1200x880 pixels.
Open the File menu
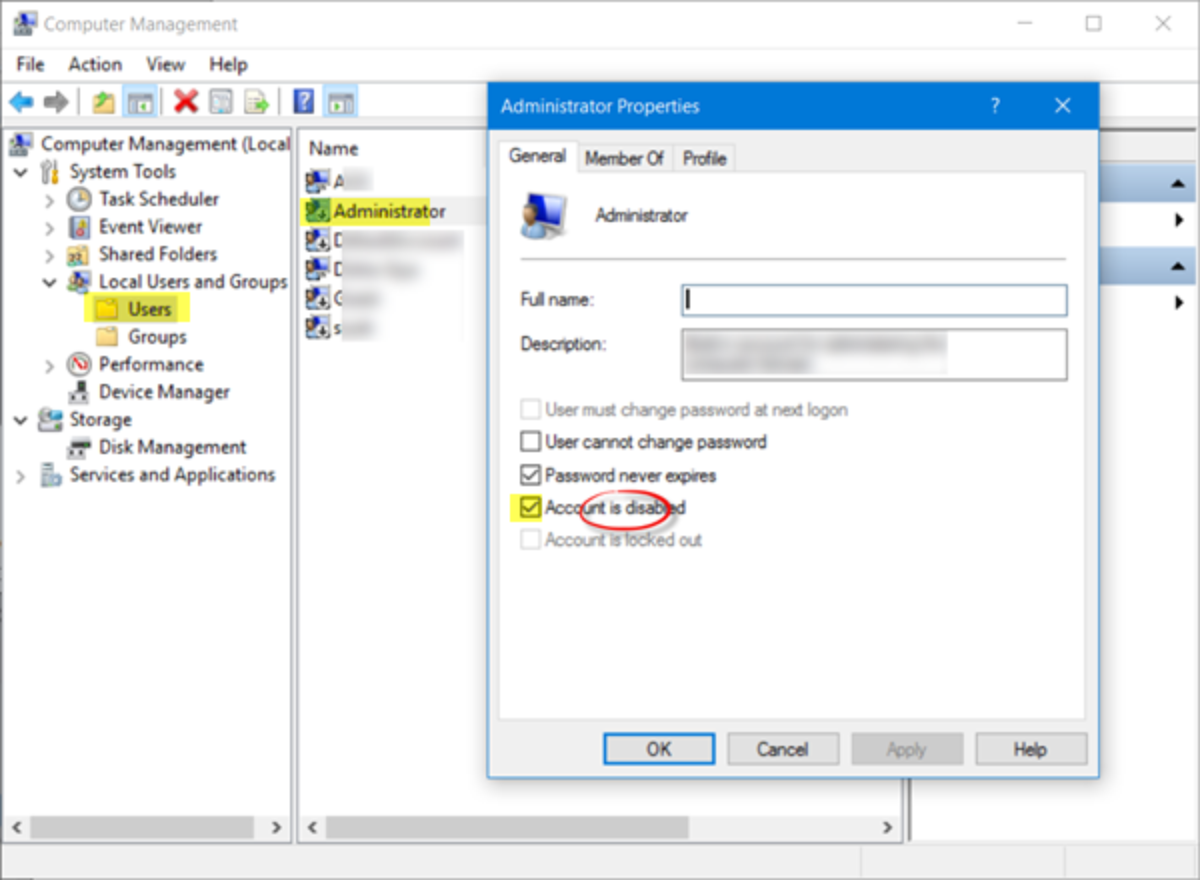coord(30,64)
